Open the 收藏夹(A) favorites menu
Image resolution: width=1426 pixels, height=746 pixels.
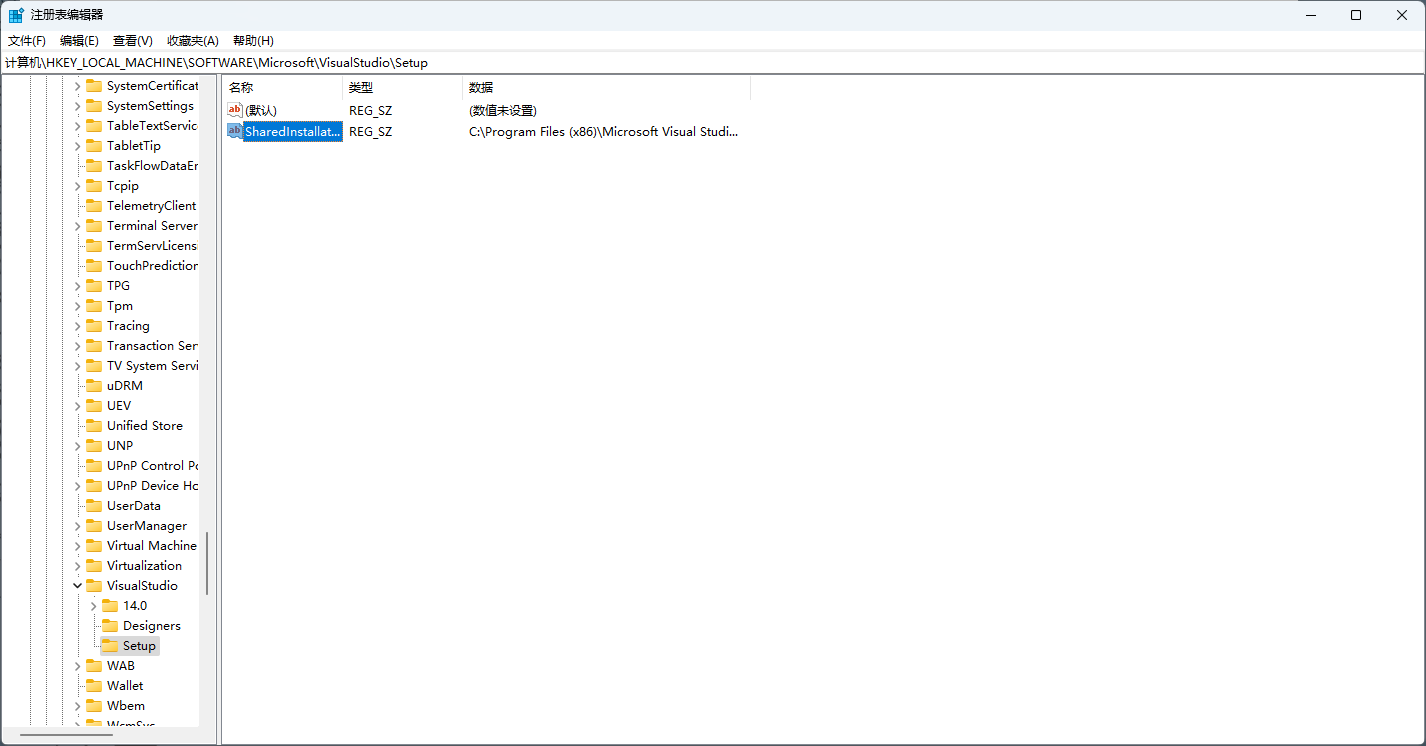(192, 41)
